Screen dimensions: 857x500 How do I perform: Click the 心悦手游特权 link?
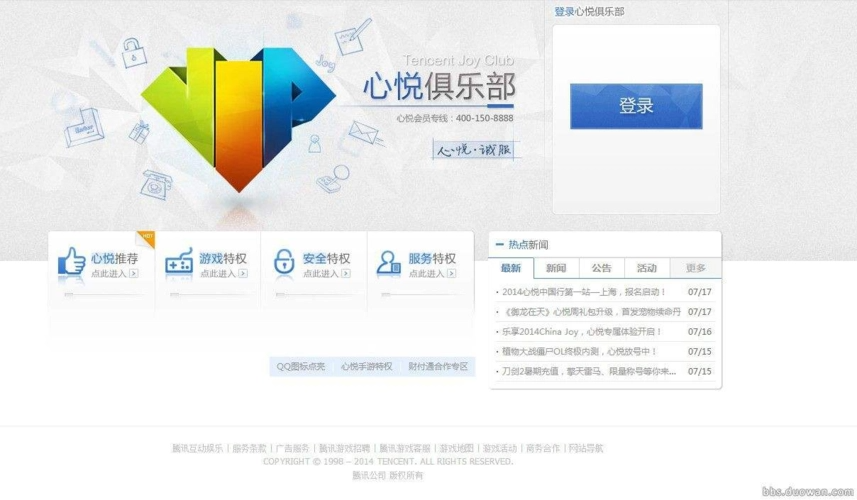pos(367,366)
